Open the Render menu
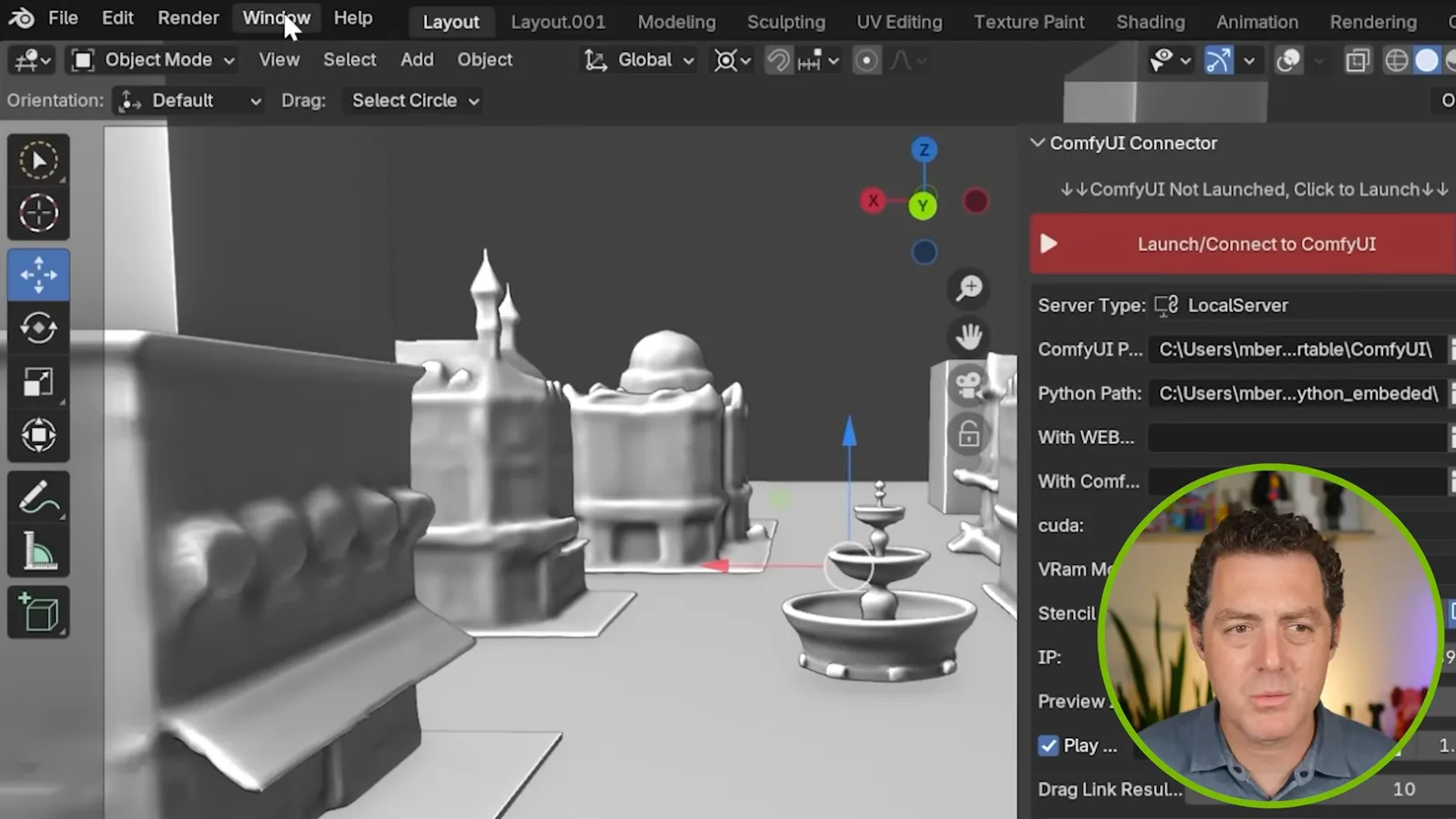This screenshot has width=1456, height=819. (x=188, y=18)
